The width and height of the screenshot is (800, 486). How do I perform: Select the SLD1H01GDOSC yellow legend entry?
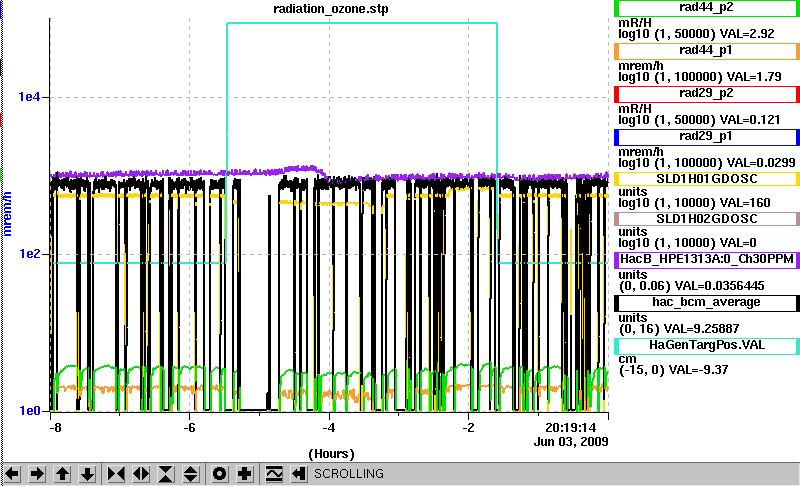(707, 179)
